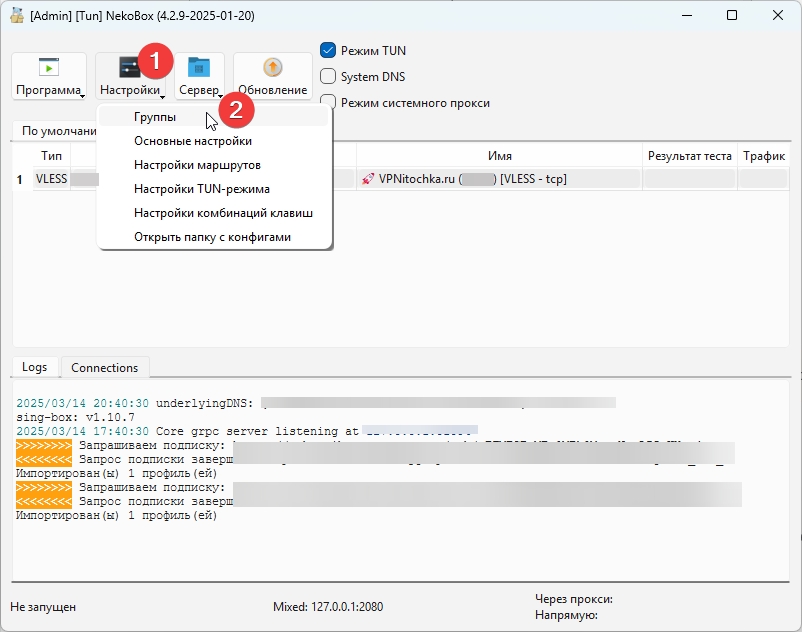This screenshot has width=802, height=632.
Task: Click the Программа toolbar icon
Action: [x=48, y=67]
